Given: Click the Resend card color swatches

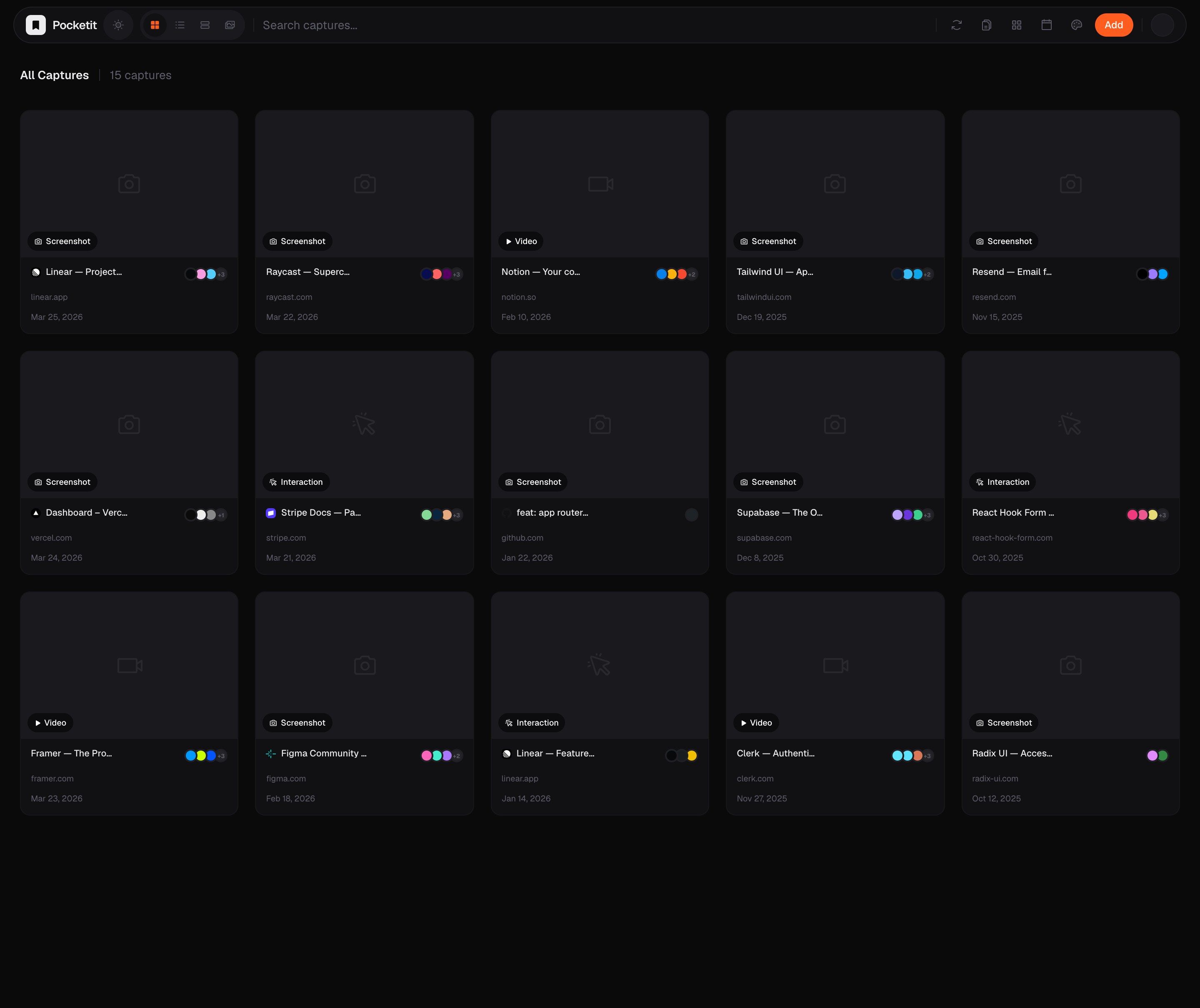Looking at the screenshot, I should pos(1152,274).
